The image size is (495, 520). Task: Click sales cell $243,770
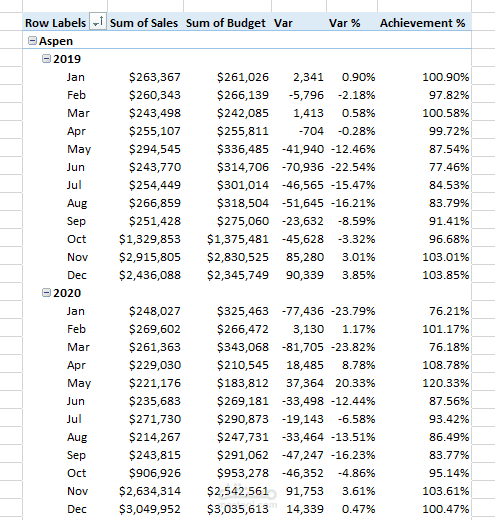tap(155, 167)
